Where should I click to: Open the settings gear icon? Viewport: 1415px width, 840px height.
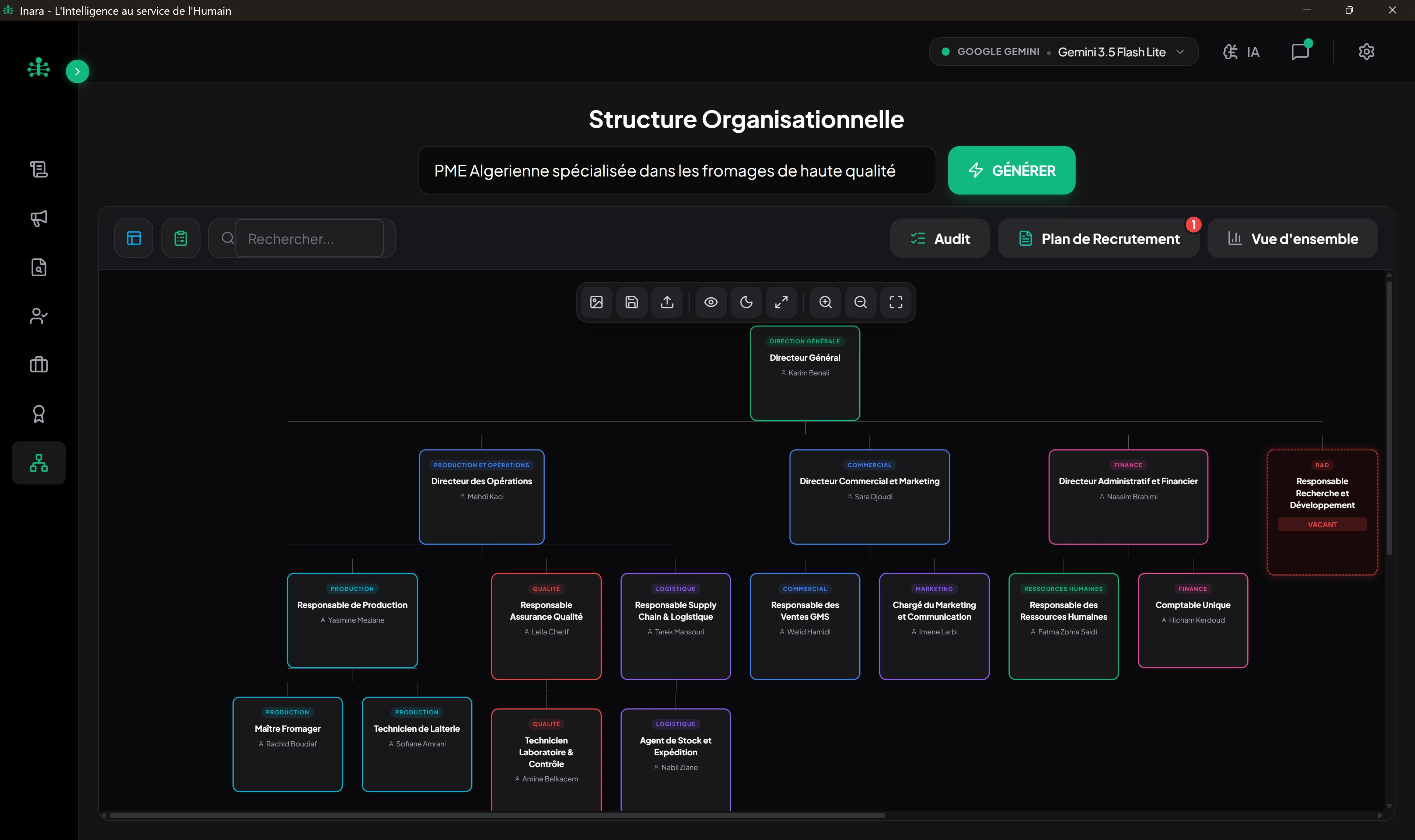[1366, 52]
